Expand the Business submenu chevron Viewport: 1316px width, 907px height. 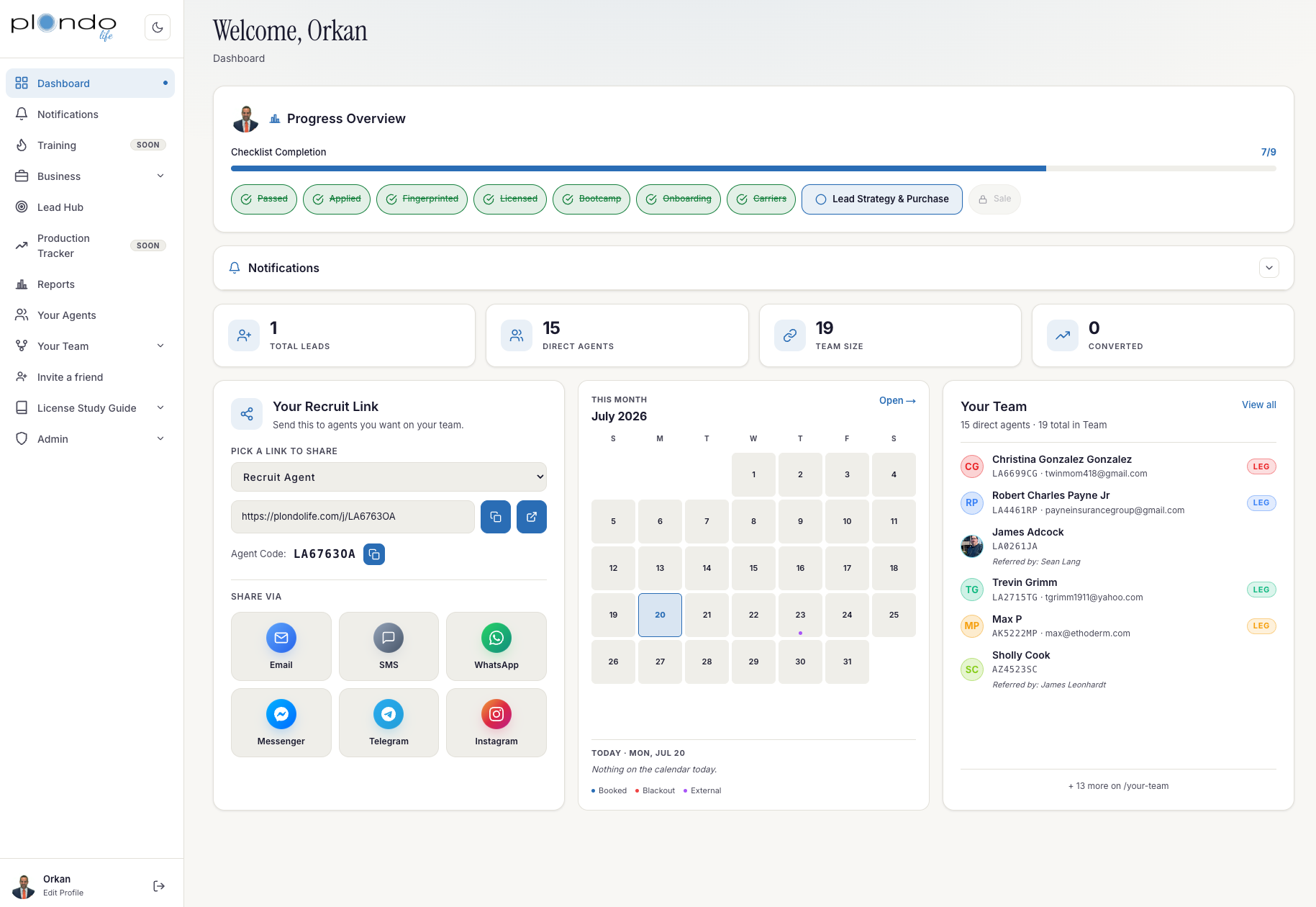coord(160,176)
